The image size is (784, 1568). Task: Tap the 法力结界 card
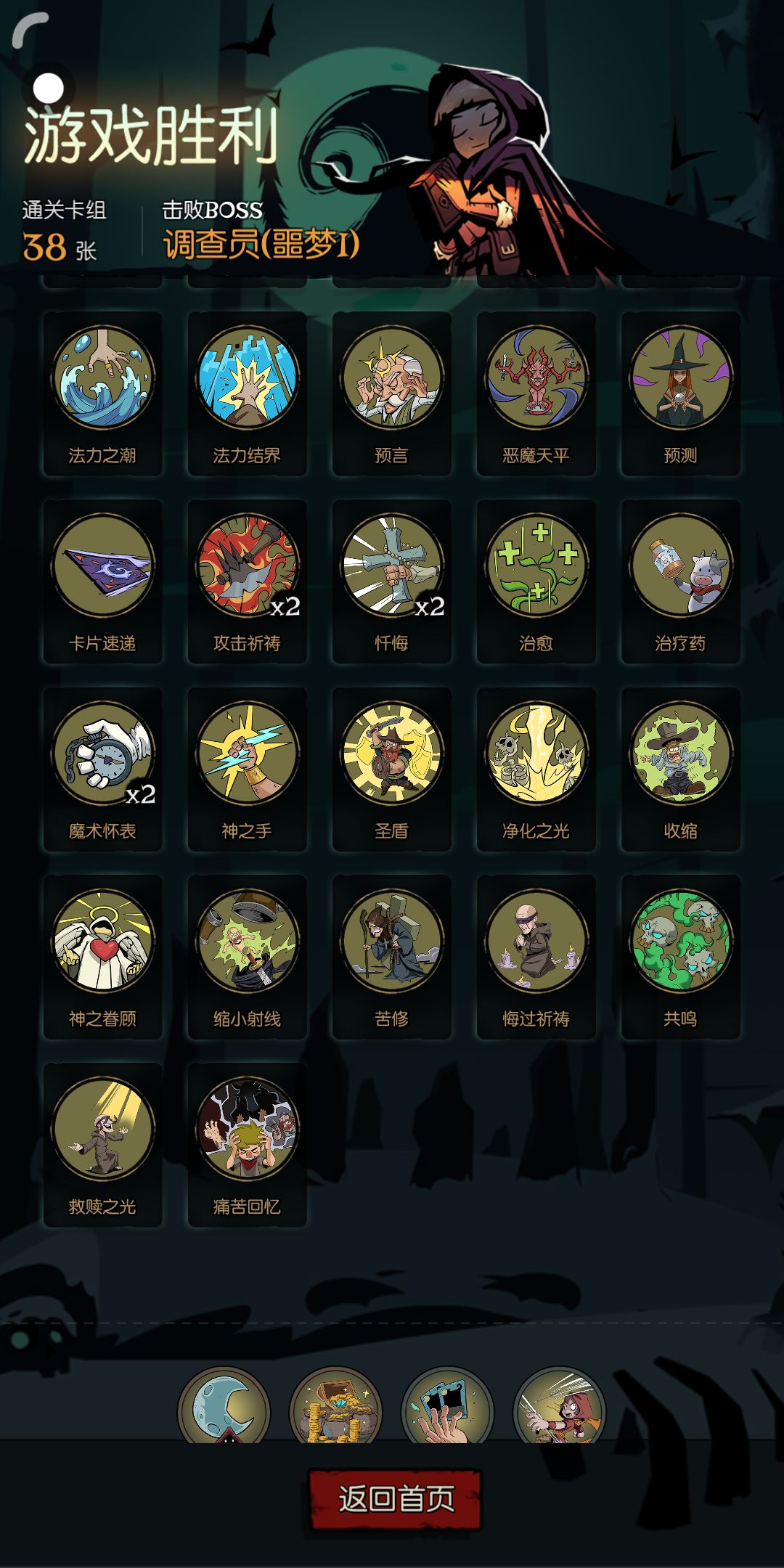click(247, 394)
